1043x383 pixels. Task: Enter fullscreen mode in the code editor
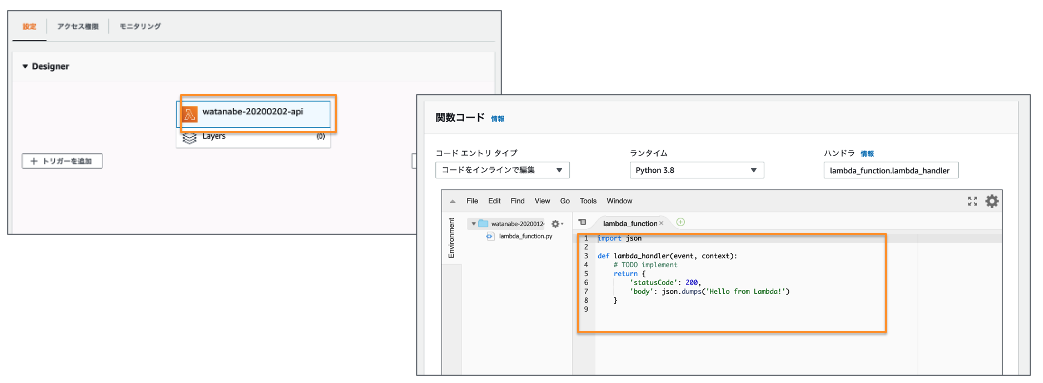click(972, 201)
